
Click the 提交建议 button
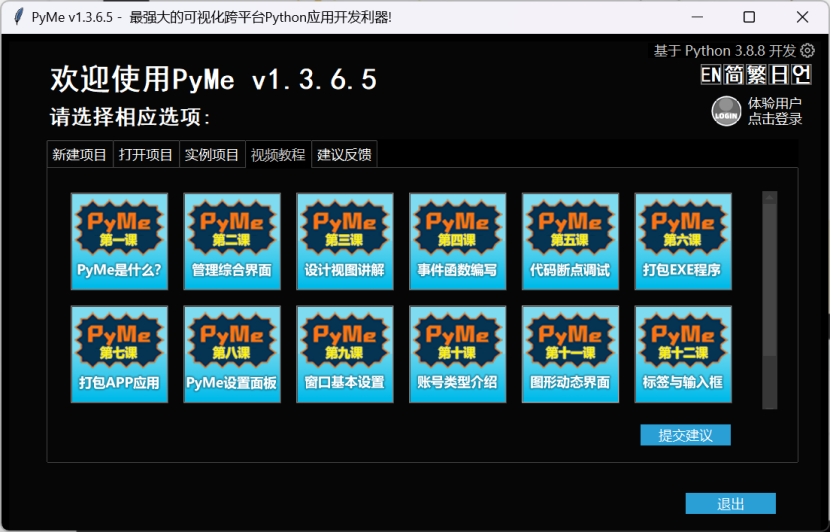[685, 435]
